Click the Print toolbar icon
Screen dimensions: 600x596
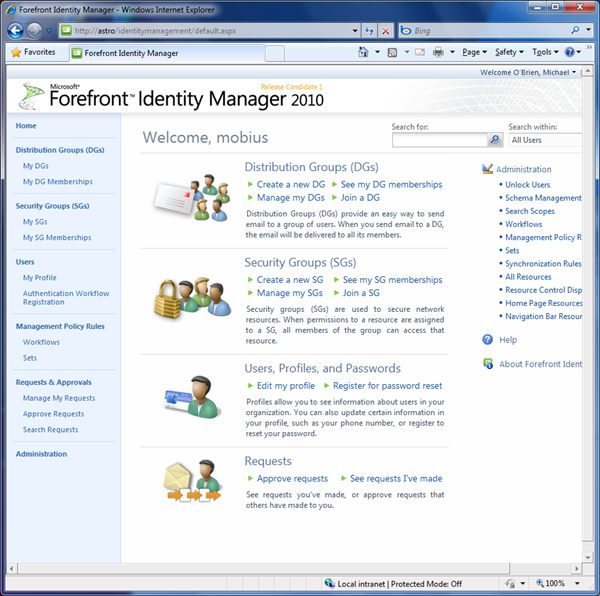point(439,52)
